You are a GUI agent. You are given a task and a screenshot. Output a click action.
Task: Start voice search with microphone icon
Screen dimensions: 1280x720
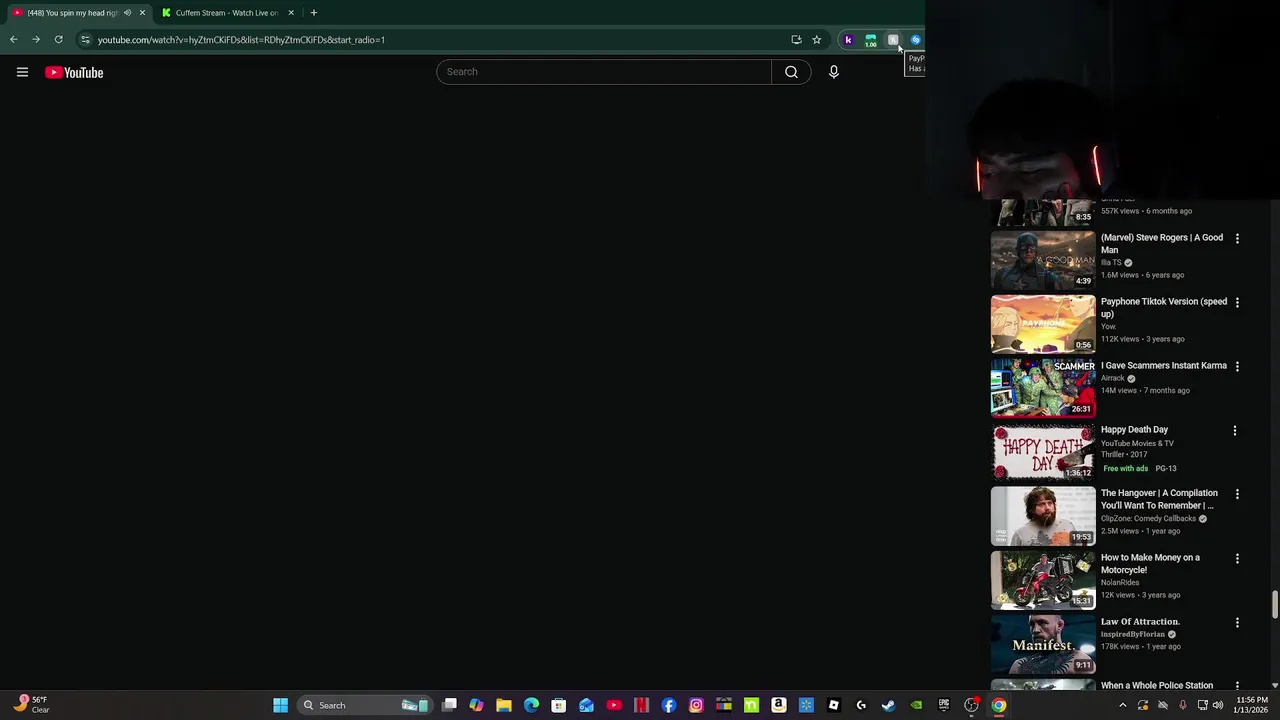click(x=833, y=72)
